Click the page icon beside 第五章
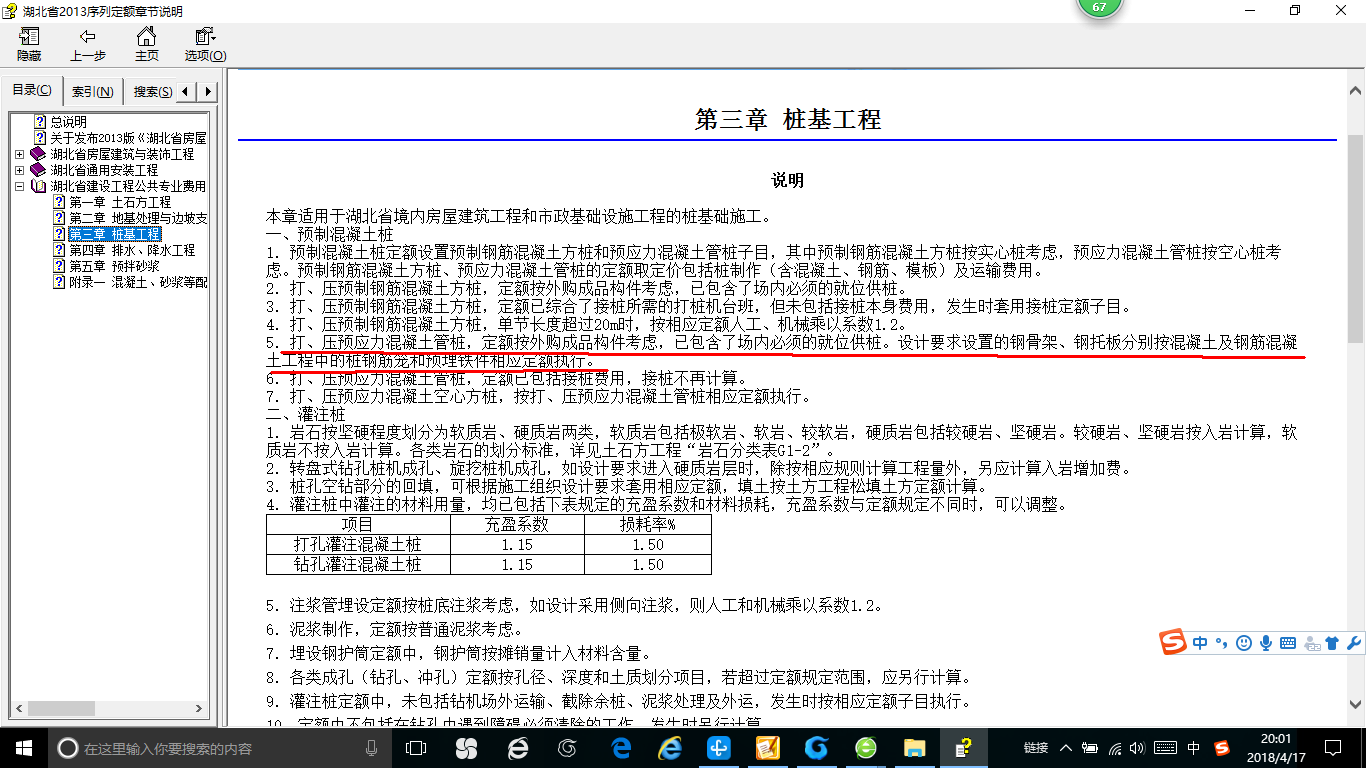1366x768 pixels. [x=59, y=266]
